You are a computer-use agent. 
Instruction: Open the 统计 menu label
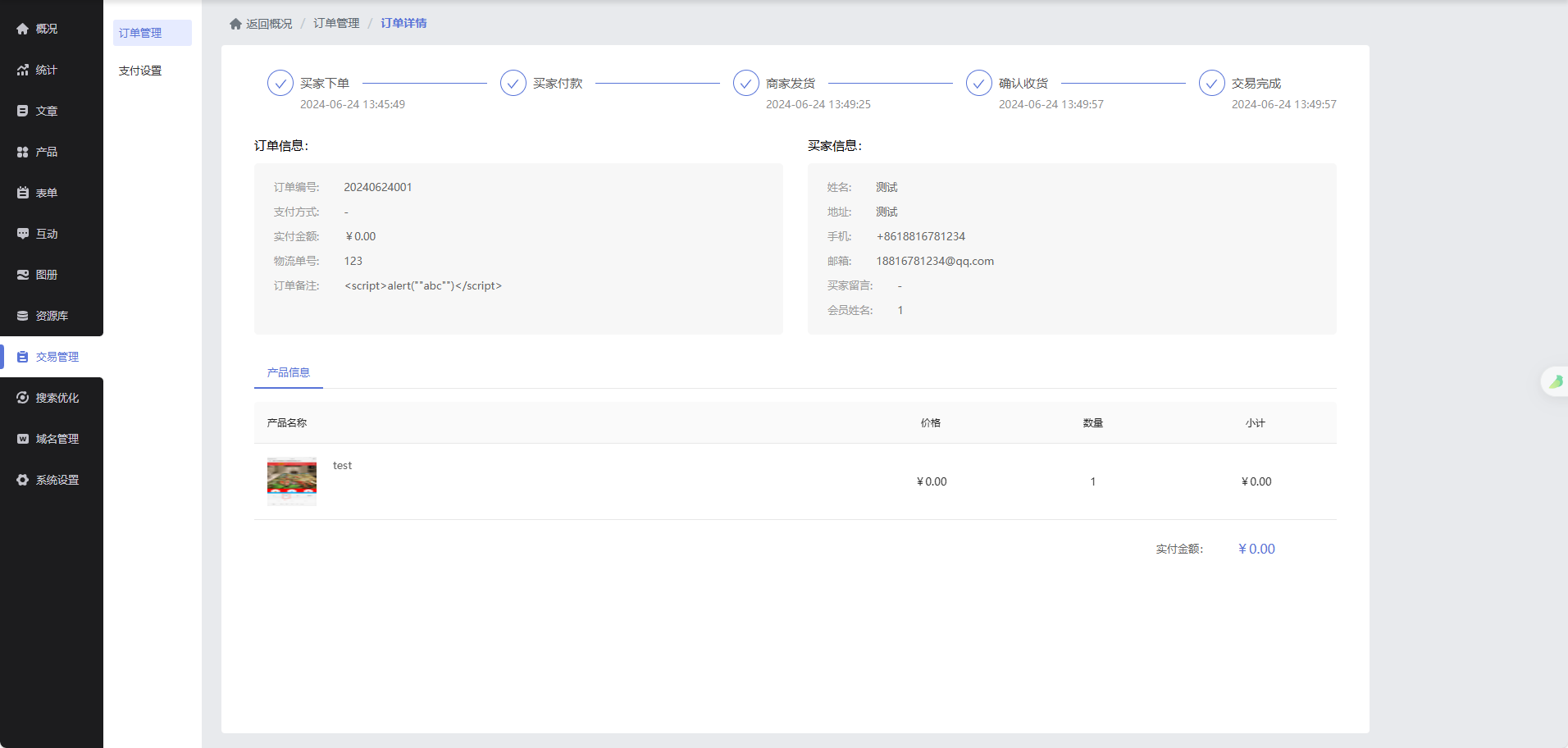47,70
